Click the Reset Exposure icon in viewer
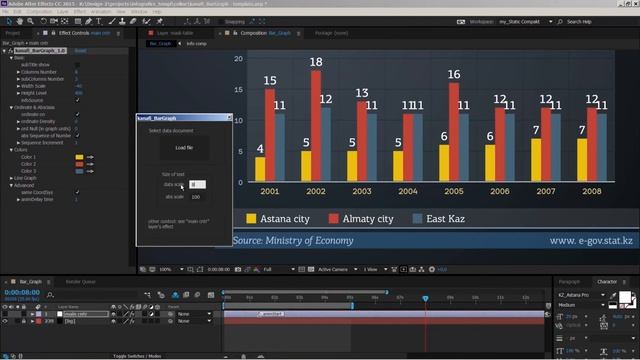 point(432,269)
